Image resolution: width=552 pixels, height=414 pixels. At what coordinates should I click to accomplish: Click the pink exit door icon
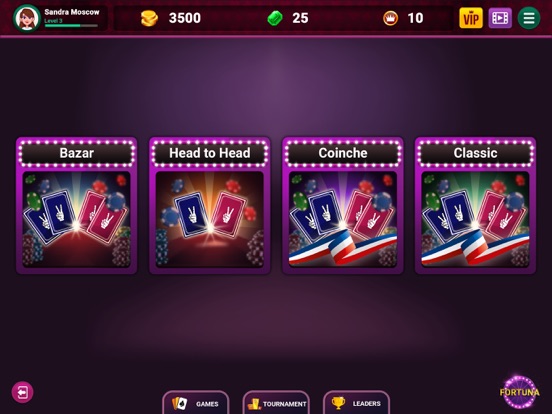(23, 392)
